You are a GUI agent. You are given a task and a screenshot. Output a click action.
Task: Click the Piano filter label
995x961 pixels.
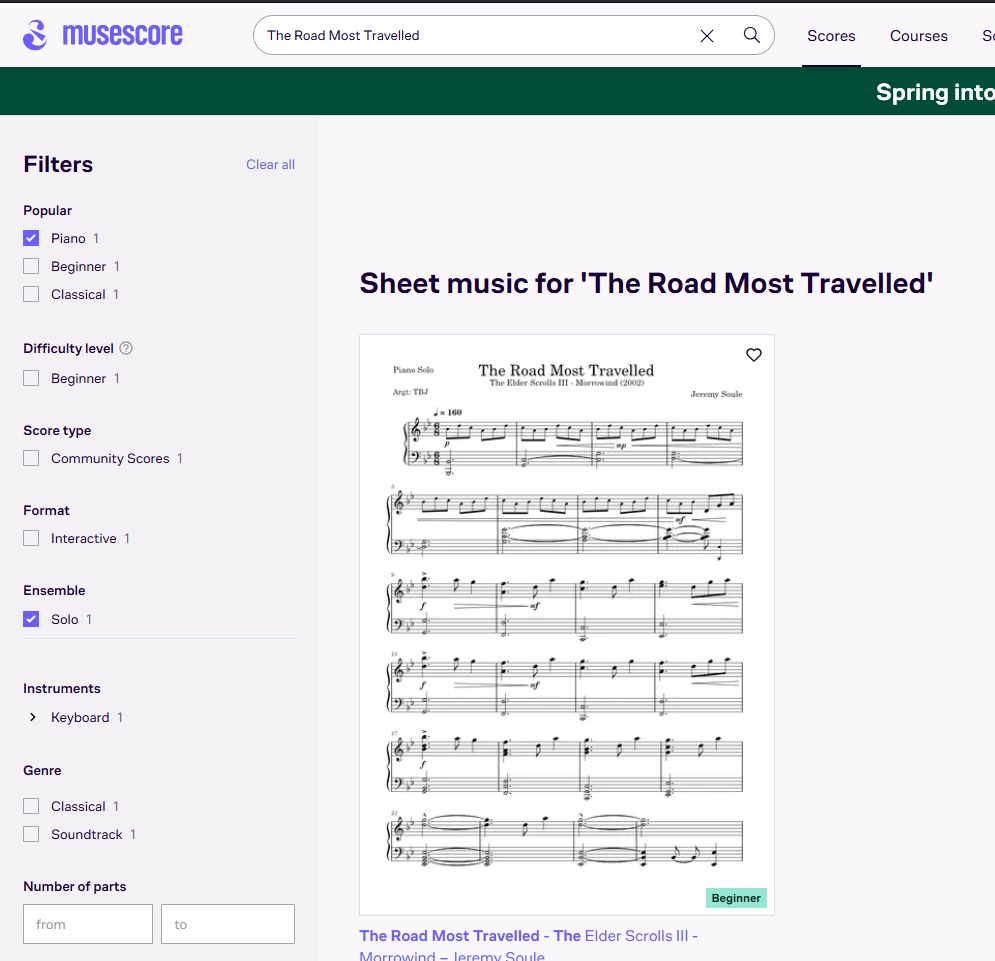(x=68, y=239)
